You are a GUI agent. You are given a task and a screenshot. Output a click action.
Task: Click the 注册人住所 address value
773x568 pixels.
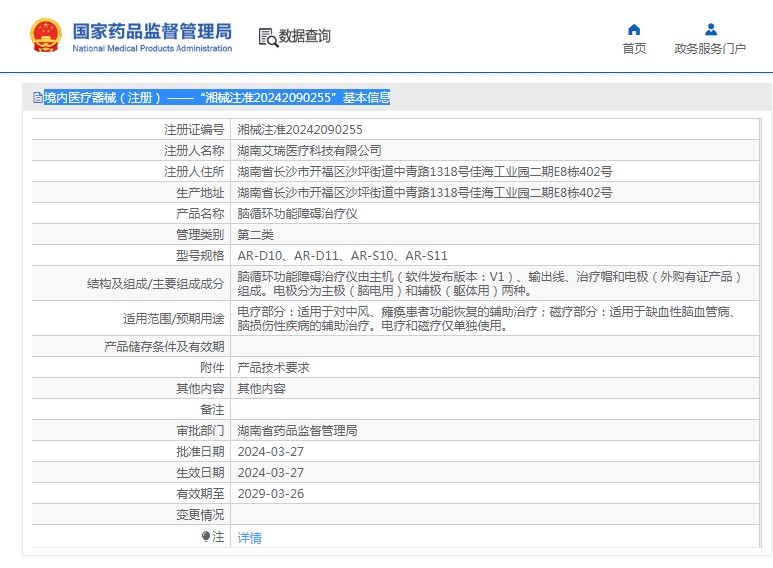[424, 172]
